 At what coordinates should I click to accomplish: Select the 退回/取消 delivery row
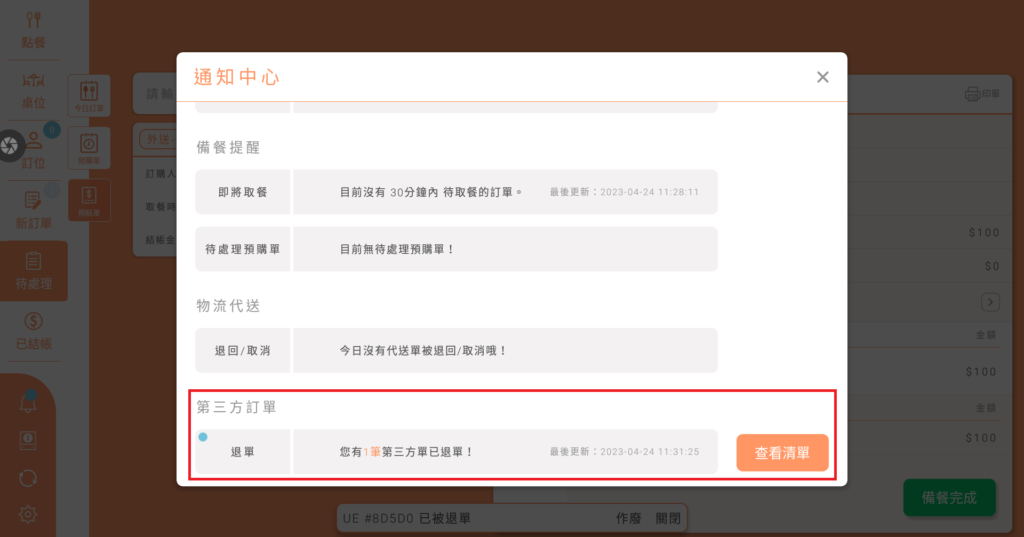[x=456, y=351]
